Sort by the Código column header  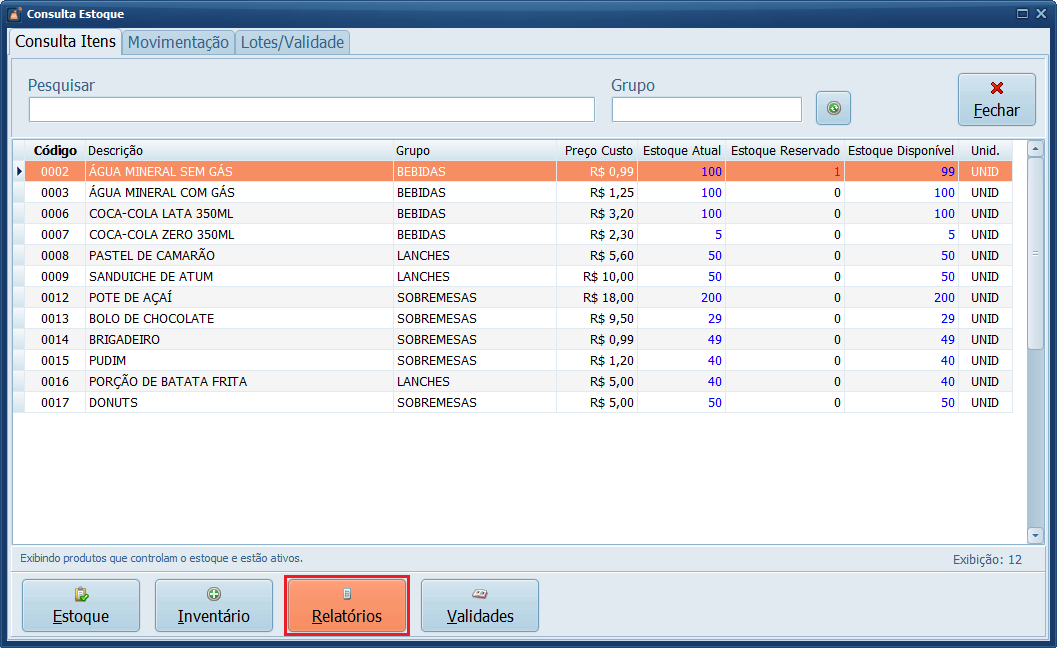(x=55, y=150)
